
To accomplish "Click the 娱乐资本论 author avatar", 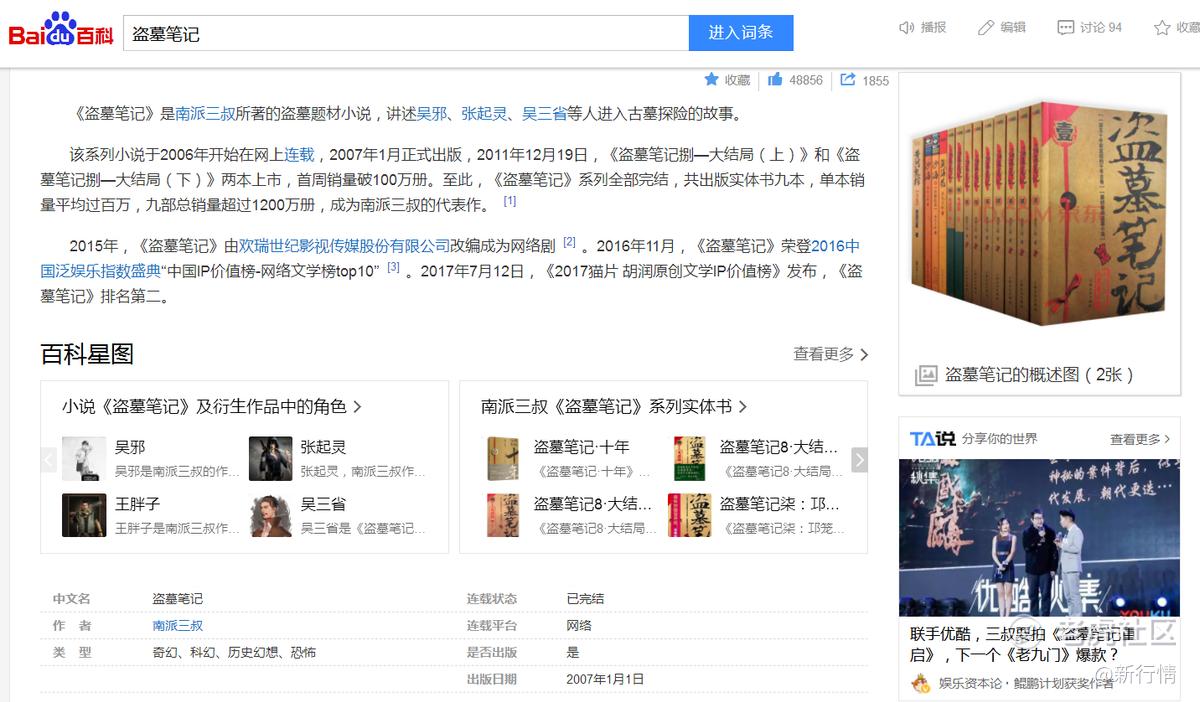I will [x=920, y=683].
